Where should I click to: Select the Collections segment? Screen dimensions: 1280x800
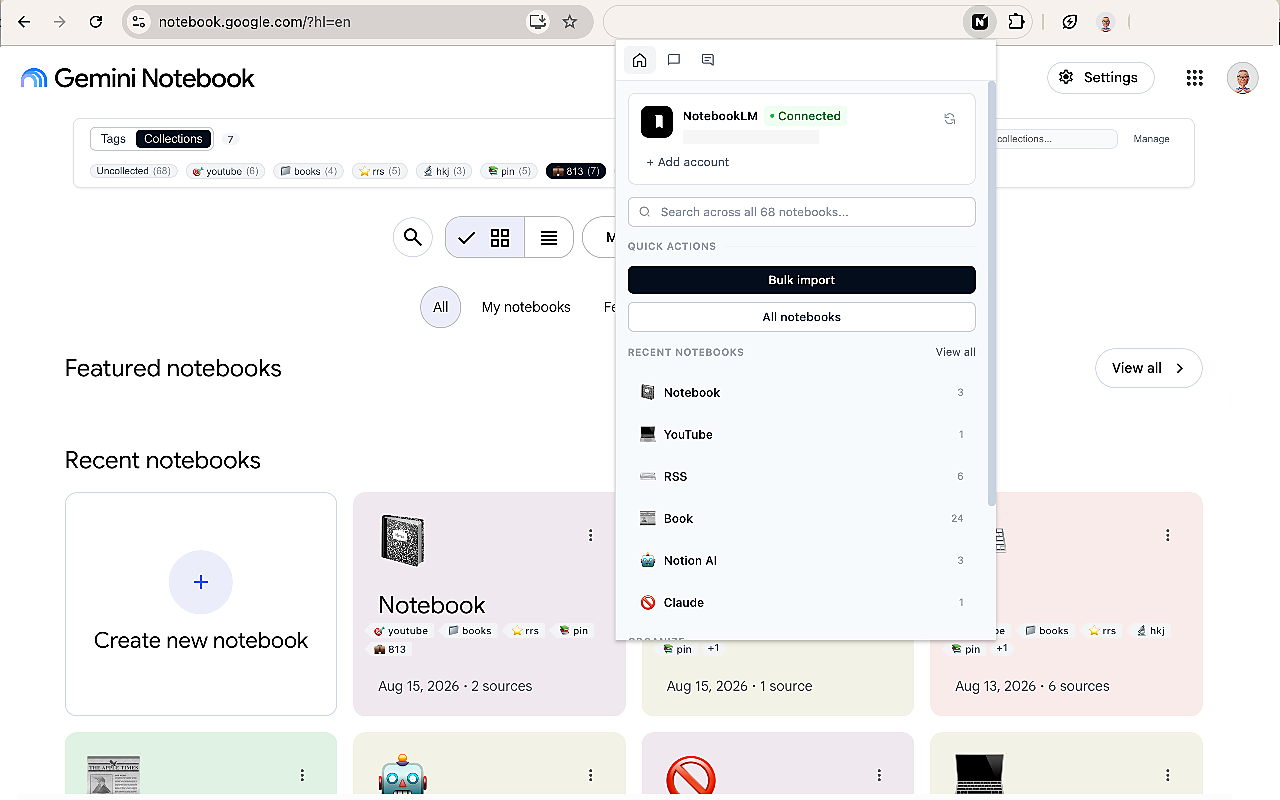pos(173,139)
